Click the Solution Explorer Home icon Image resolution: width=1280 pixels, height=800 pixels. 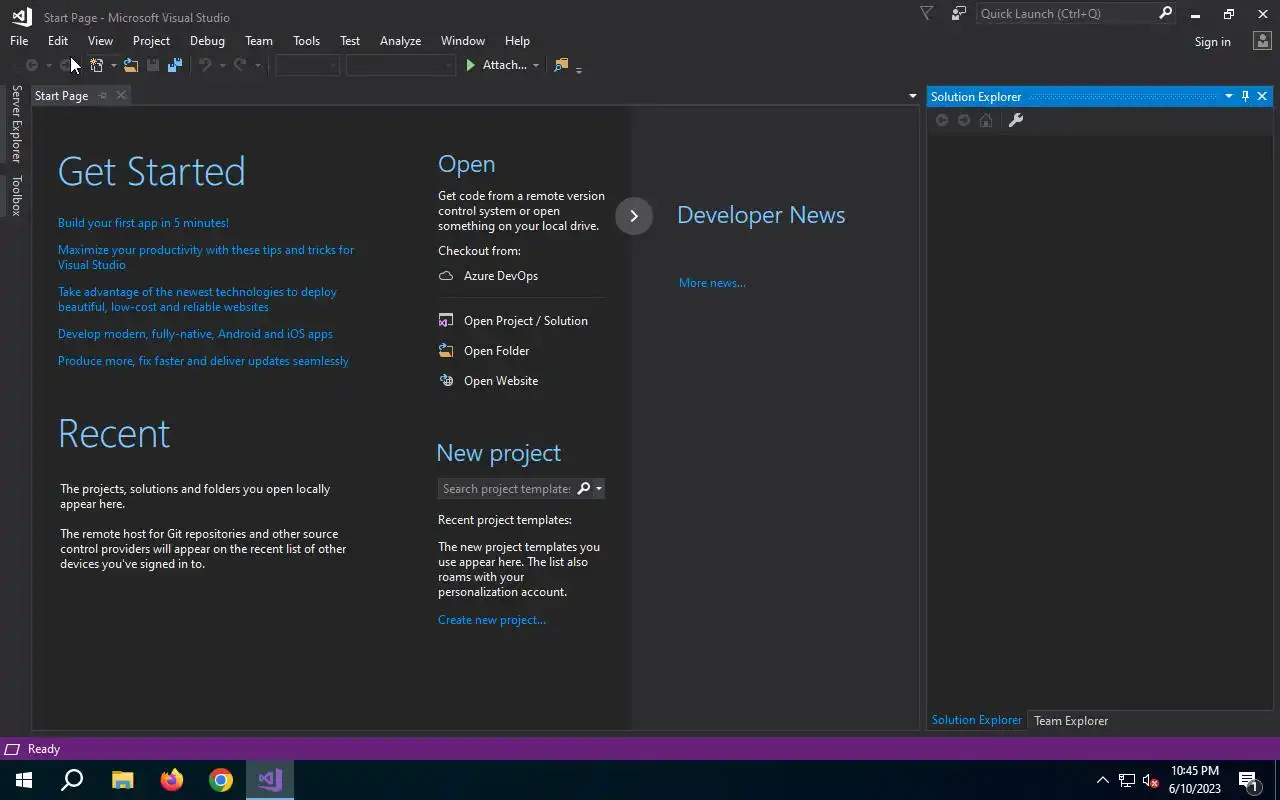pos(986,120)
